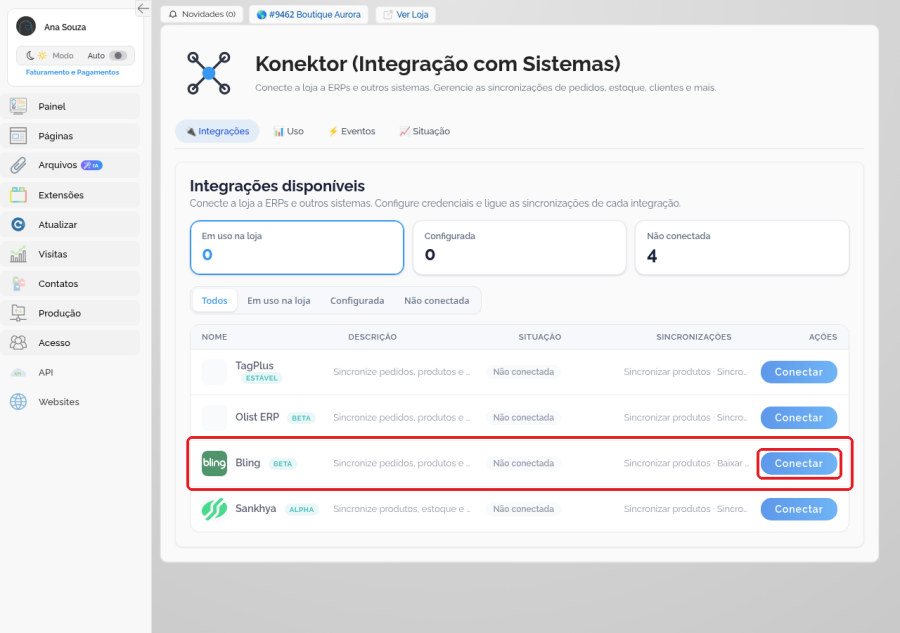This screenshot has height=633, width=900.
Task: Click the BETA badge next to Bling
Action: pos(282,464)
